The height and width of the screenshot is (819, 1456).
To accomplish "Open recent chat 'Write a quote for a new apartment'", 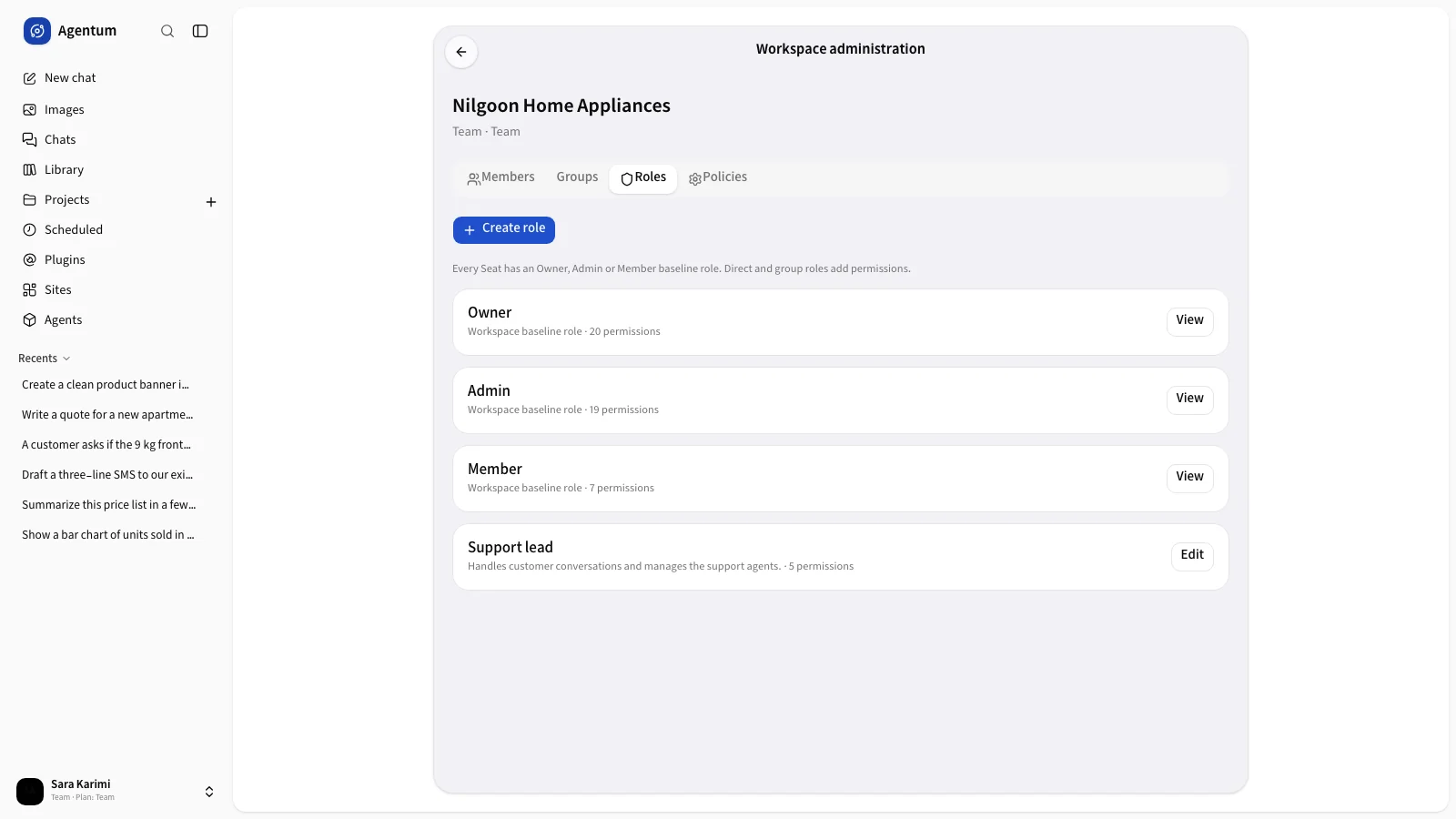I will pyautogui.click(x=107, y=415).
